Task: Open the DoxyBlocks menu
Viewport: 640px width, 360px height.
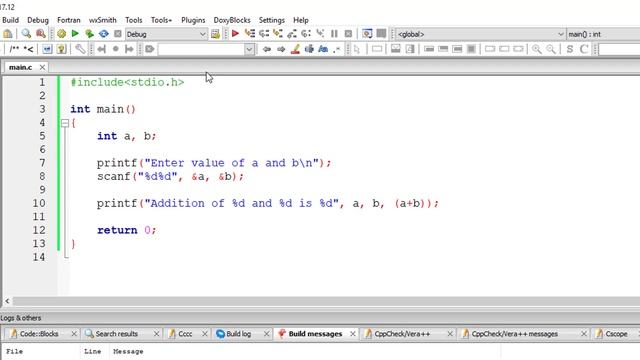Action: [232, 20]
